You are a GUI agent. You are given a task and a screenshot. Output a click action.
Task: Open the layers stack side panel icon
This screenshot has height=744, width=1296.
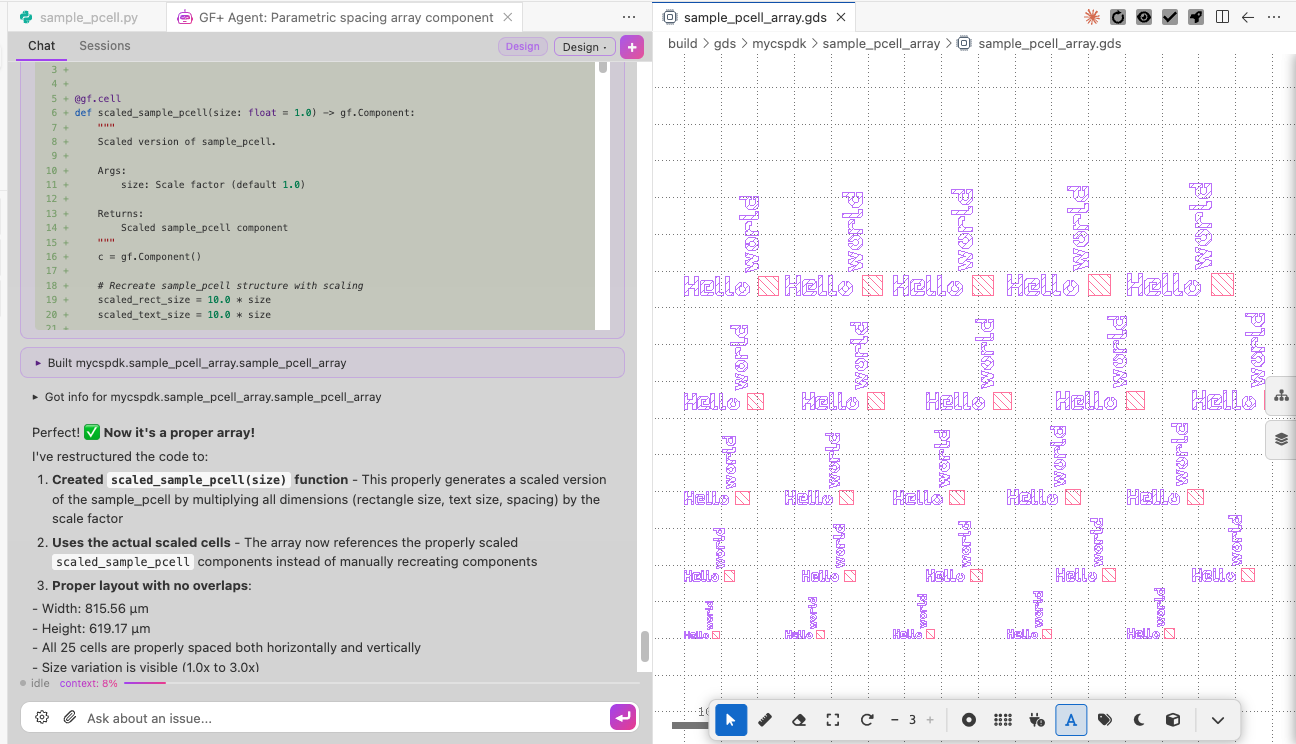click(1281, 439)
